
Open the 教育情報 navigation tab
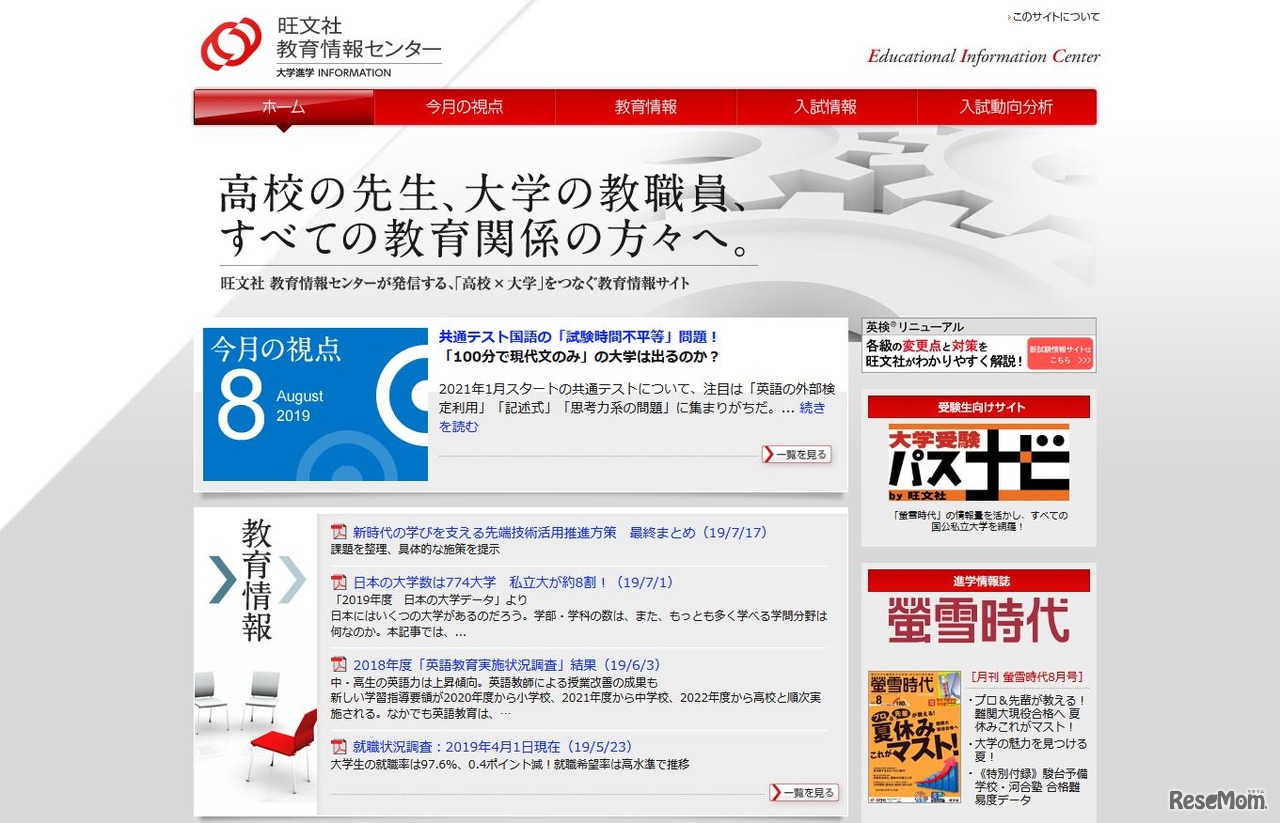point(644,107)
